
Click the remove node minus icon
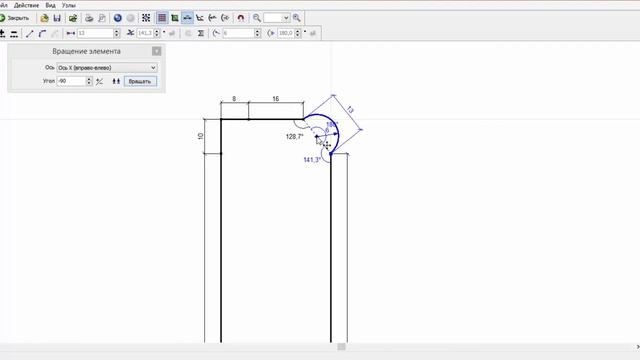tap(14, 33)
